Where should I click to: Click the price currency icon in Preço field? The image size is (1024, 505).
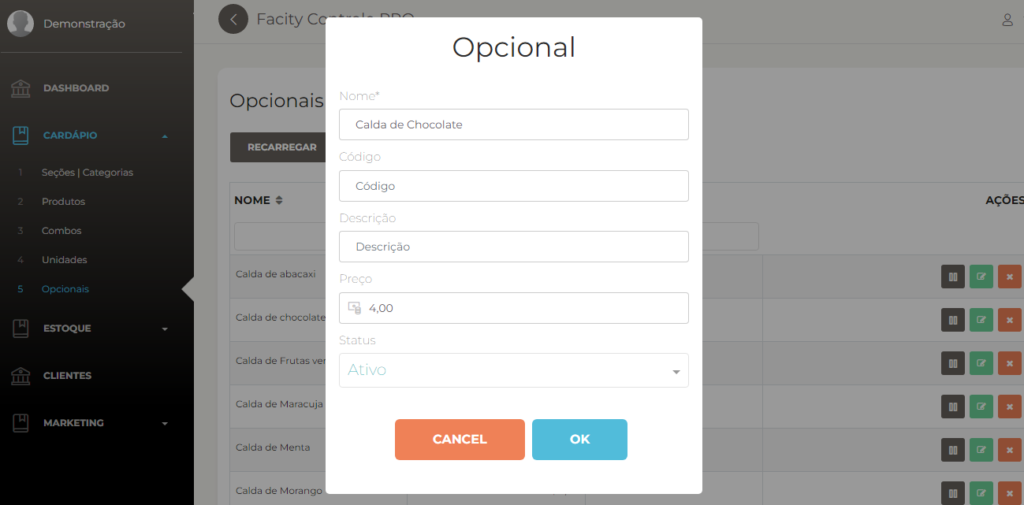354,308
